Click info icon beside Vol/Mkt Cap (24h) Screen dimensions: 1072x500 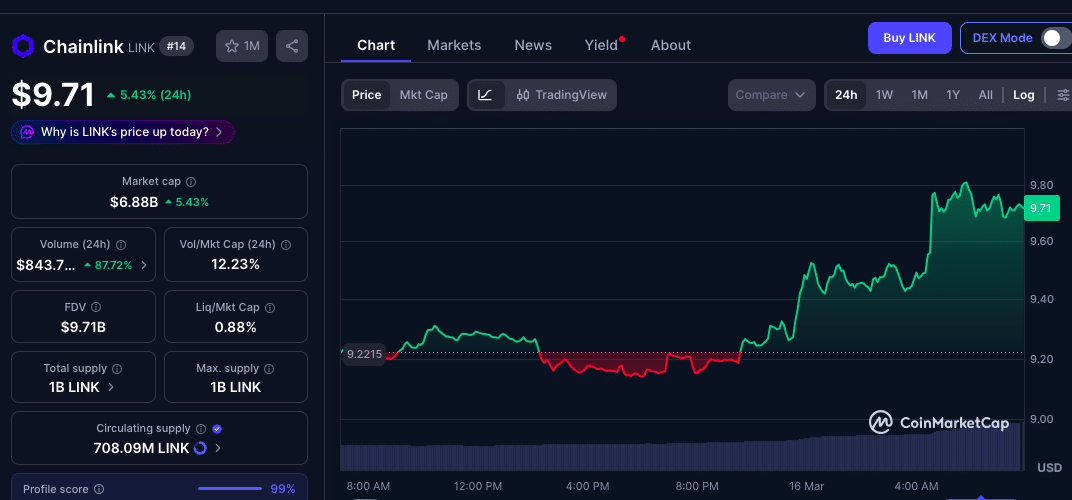(286, 244)
